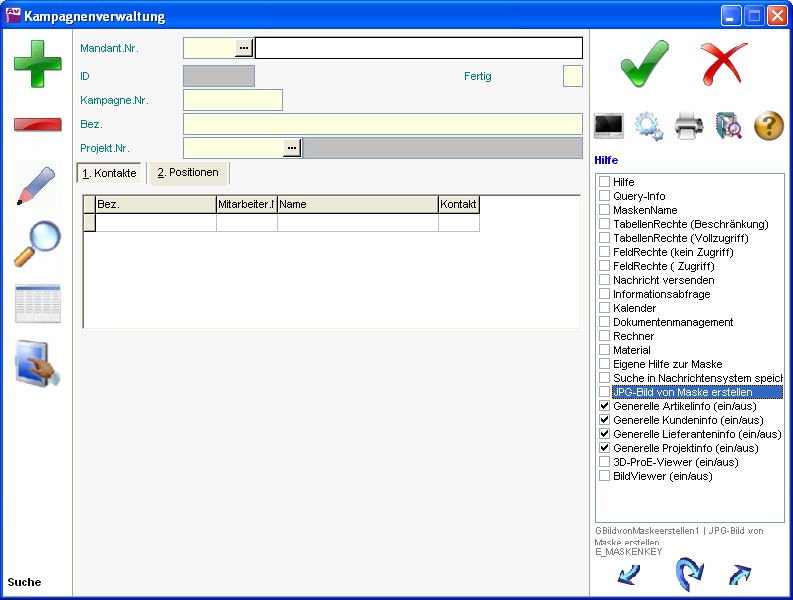Enable the Kalender checkbox
Viewport: 793px width, 600px height.
604,309
